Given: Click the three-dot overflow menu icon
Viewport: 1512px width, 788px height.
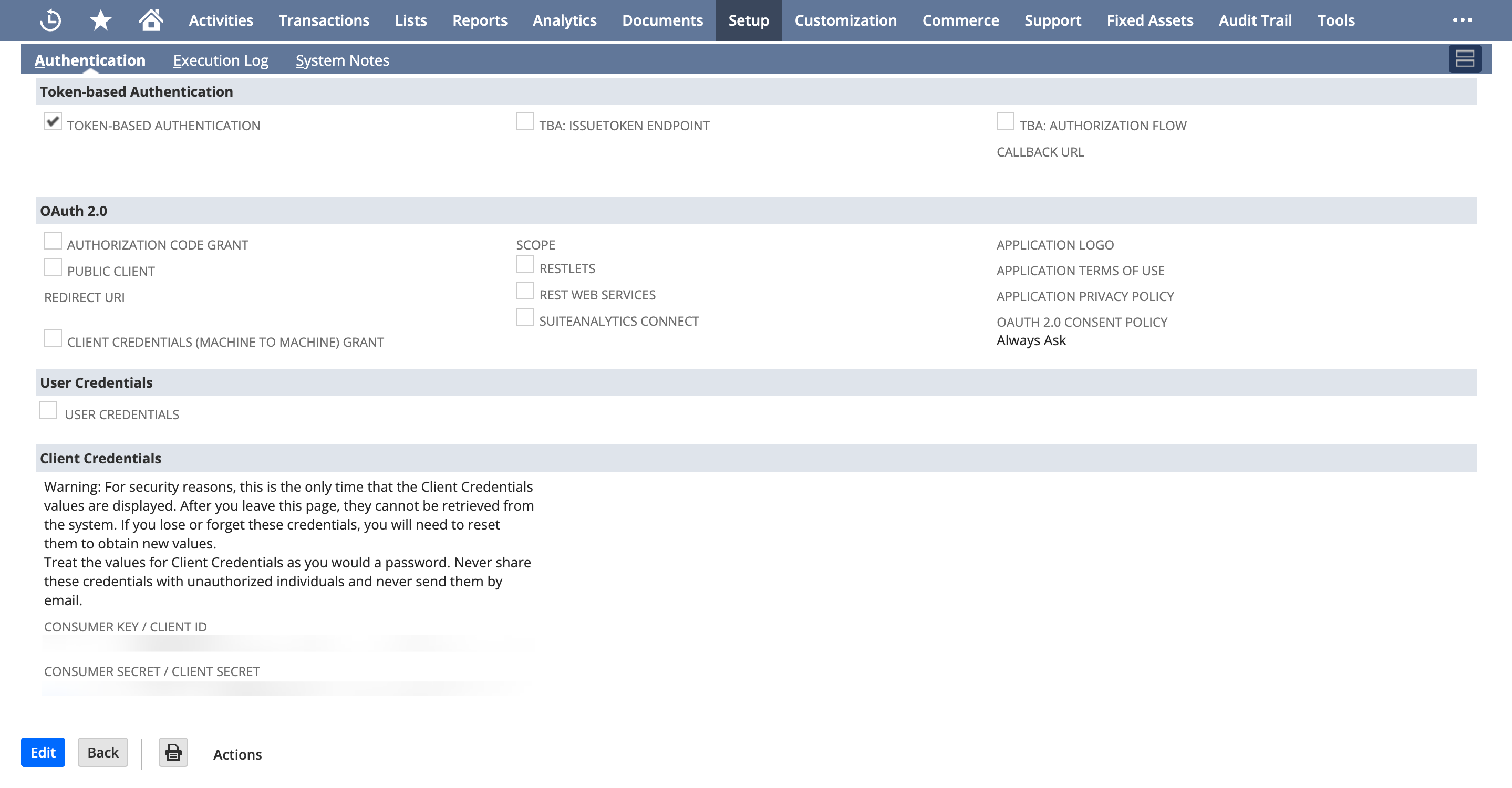Looking at the screenshot, I should 1462,20.
